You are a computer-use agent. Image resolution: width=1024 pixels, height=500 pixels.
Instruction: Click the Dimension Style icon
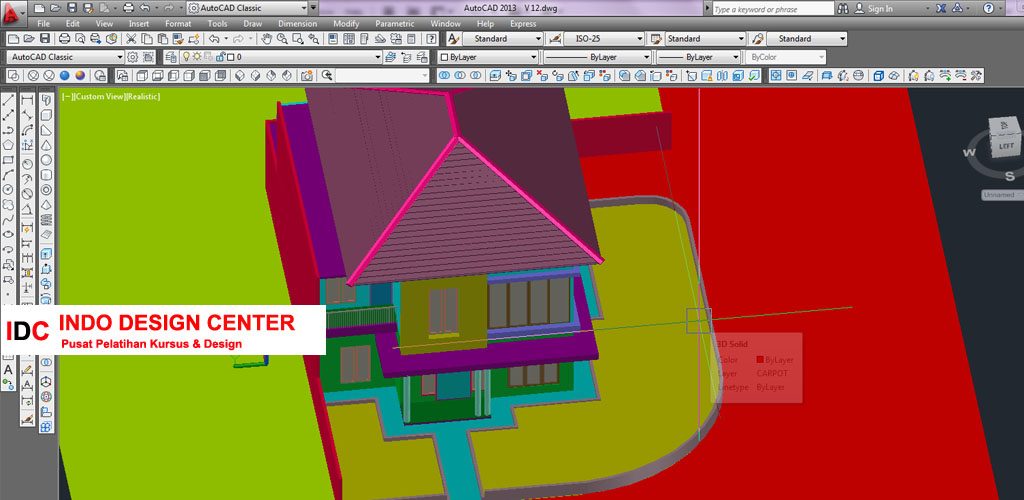coord(556,39)
